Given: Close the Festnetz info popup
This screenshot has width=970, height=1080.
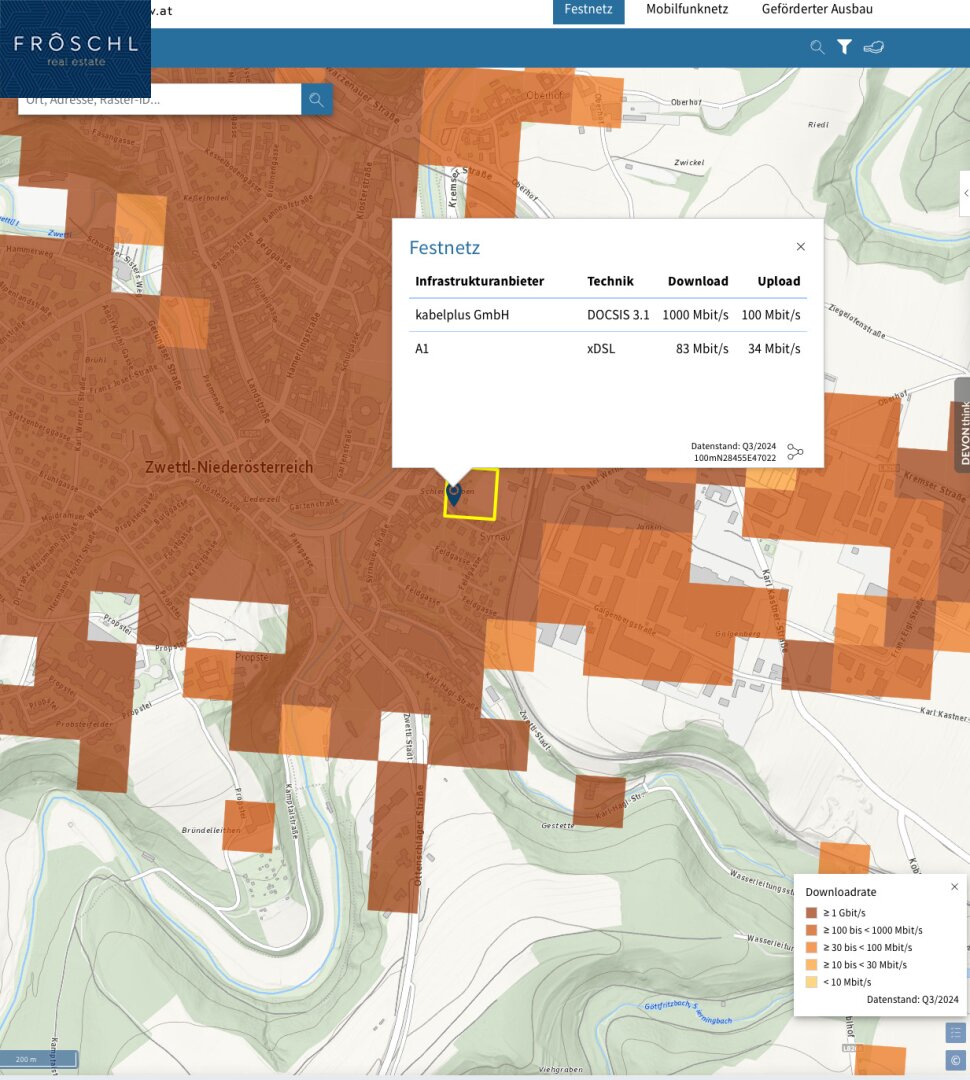Looking at the screenshot, I should 800,247.
